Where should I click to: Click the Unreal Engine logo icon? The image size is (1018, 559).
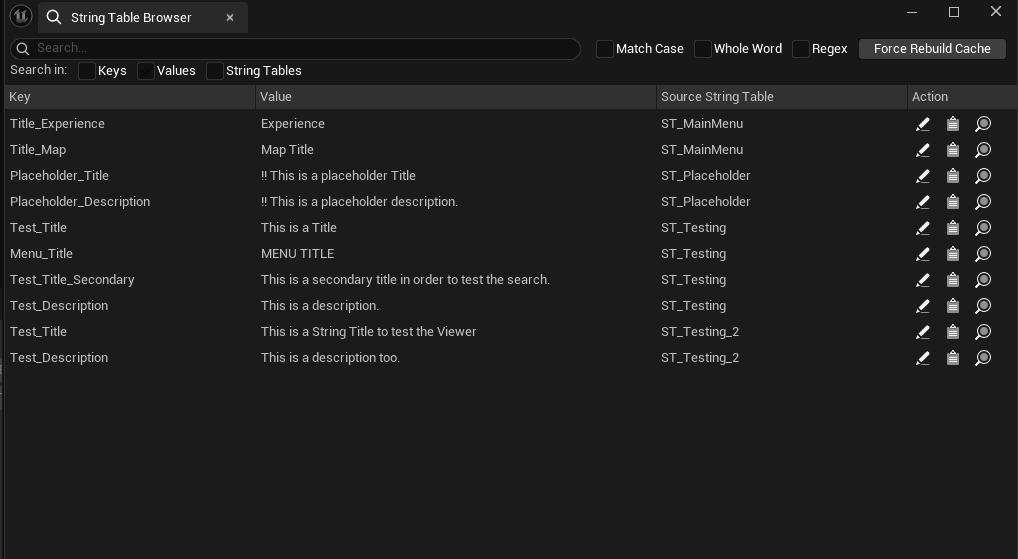[x=21, y=16]
